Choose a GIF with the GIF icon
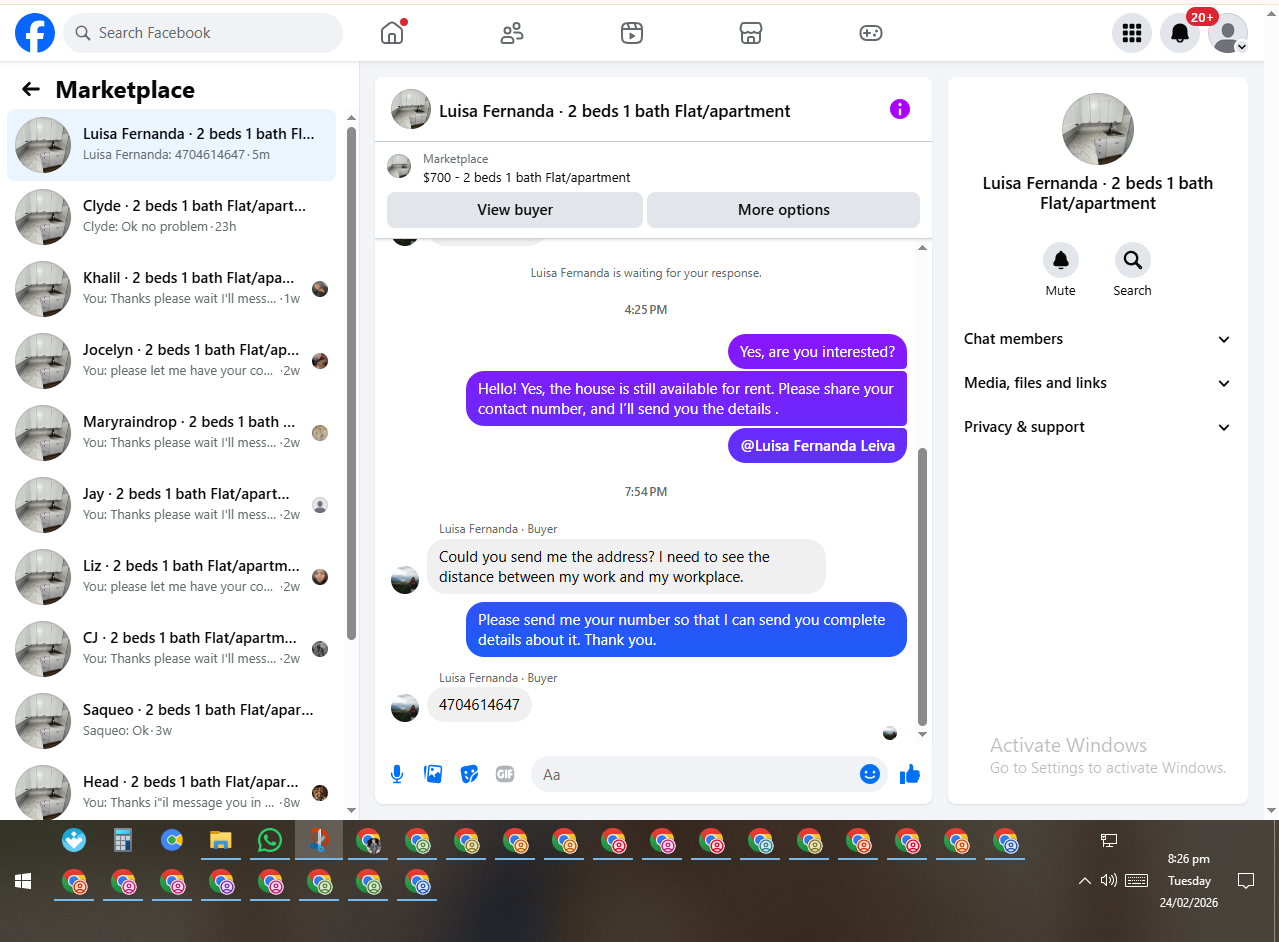 point(505,774)
